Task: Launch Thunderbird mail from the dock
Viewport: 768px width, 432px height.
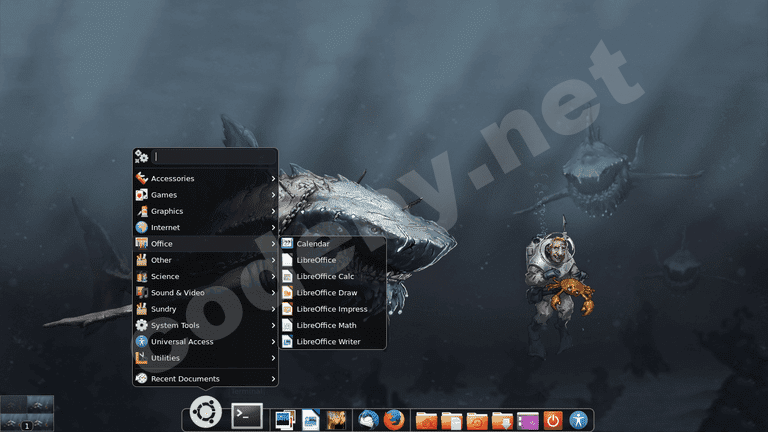Action: click(x=368, y=420)
